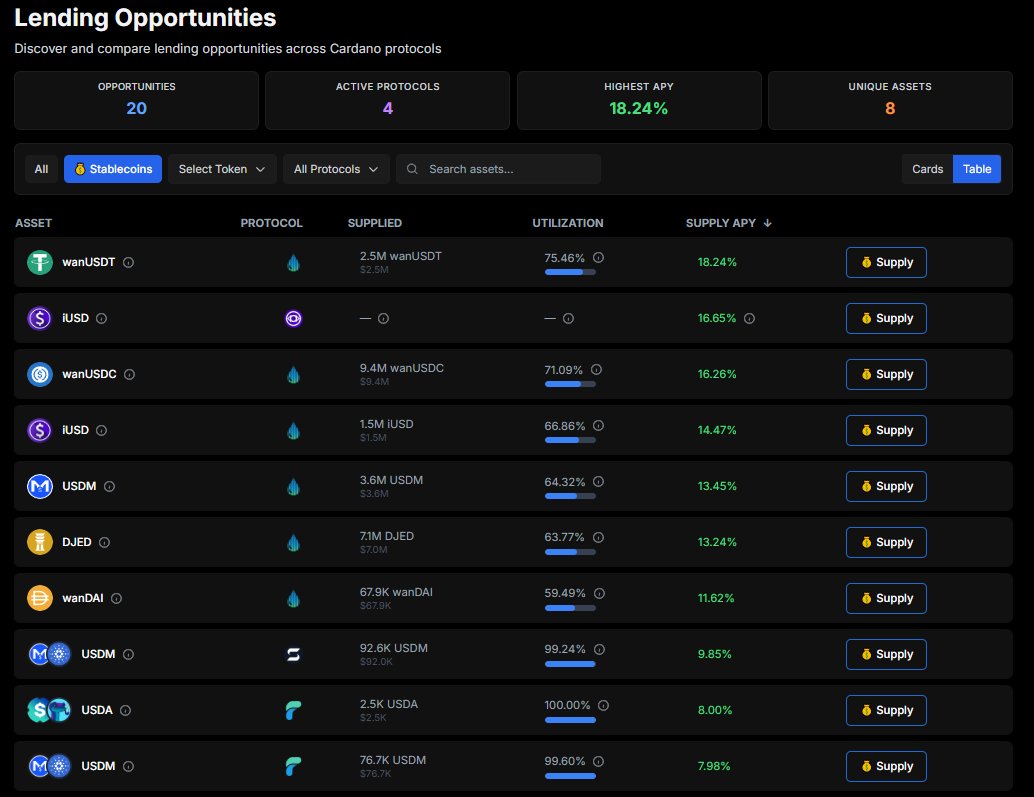This screenshot has width=1034, height=797.
Task: Click the wanUSDC coin icon
Action: [40, 374]
